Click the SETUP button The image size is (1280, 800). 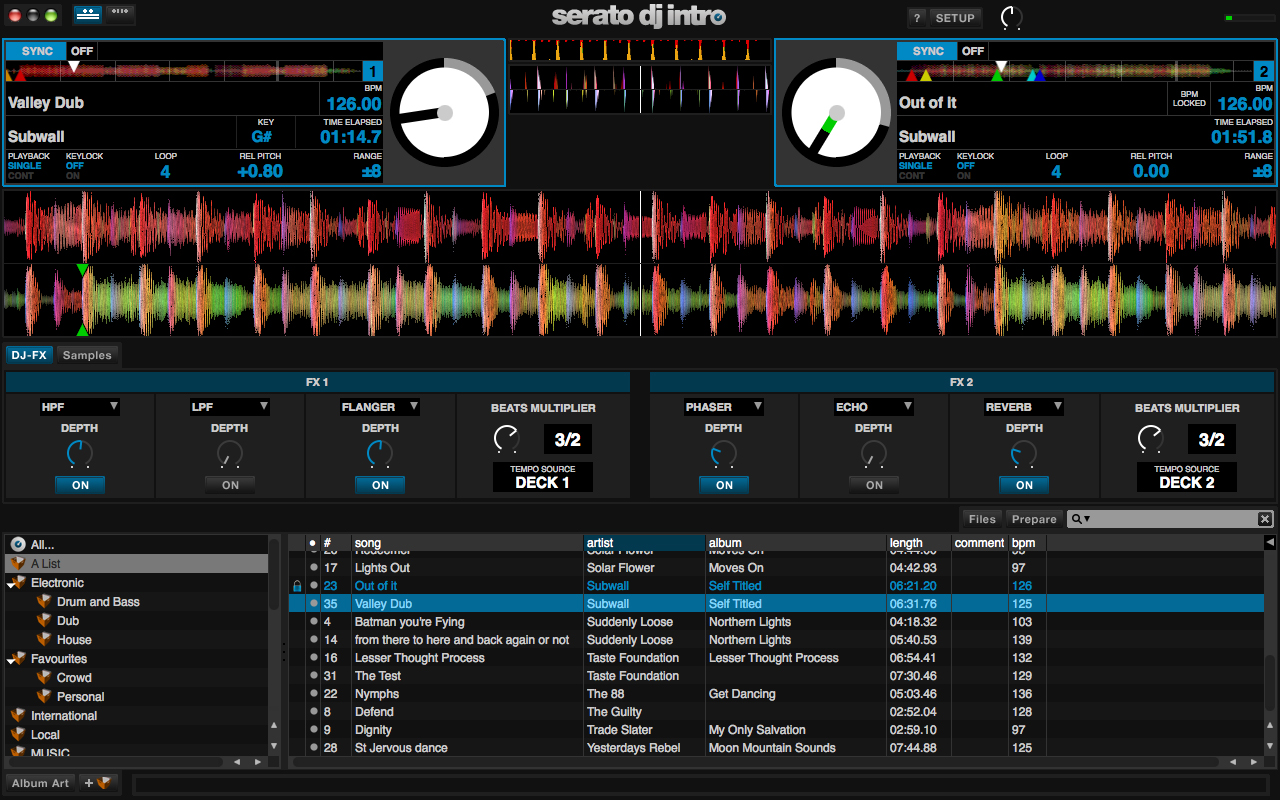click(955, 18)
